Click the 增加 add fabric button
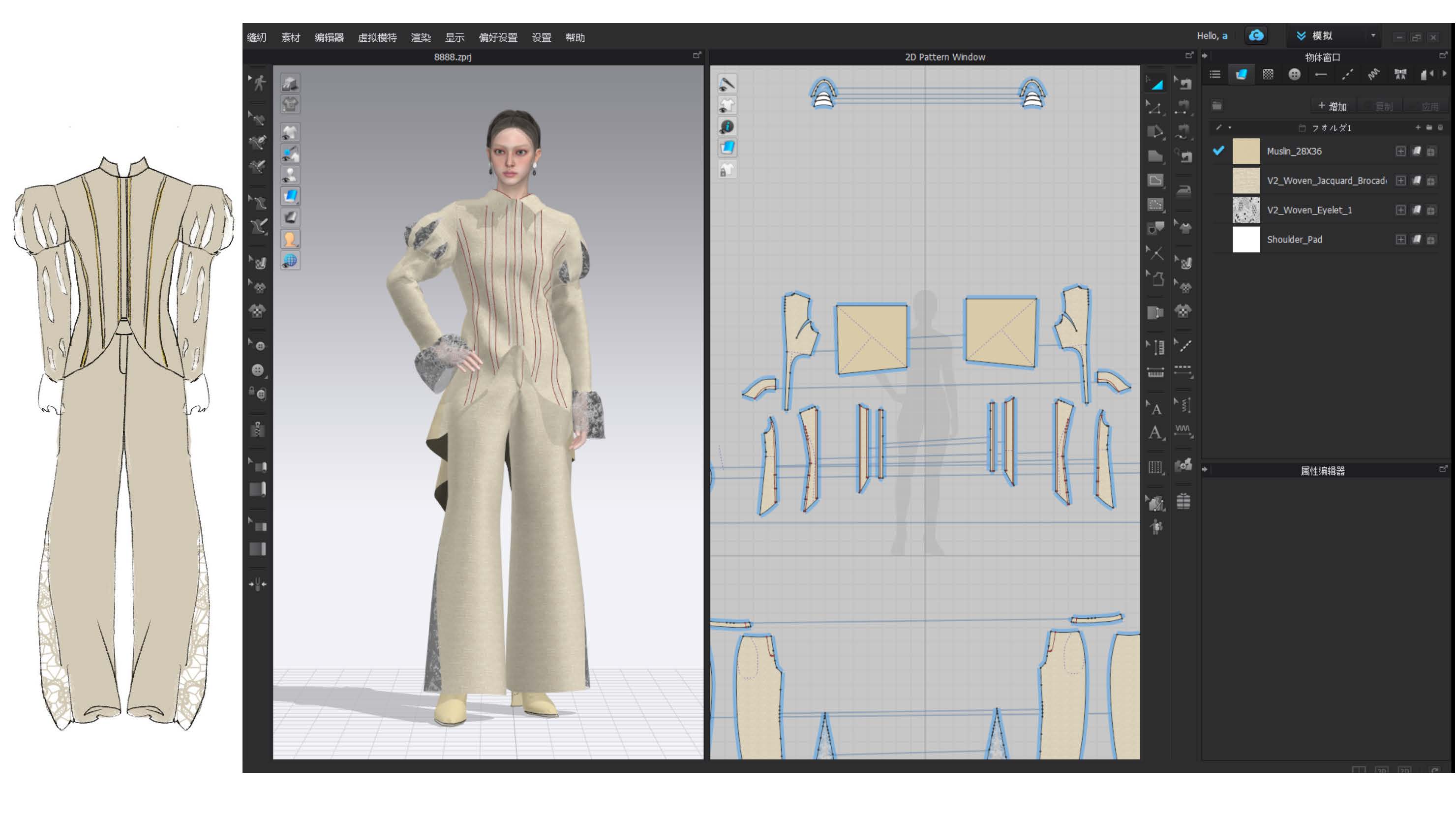This screenshot has height=819, width=1456. 1332,106
